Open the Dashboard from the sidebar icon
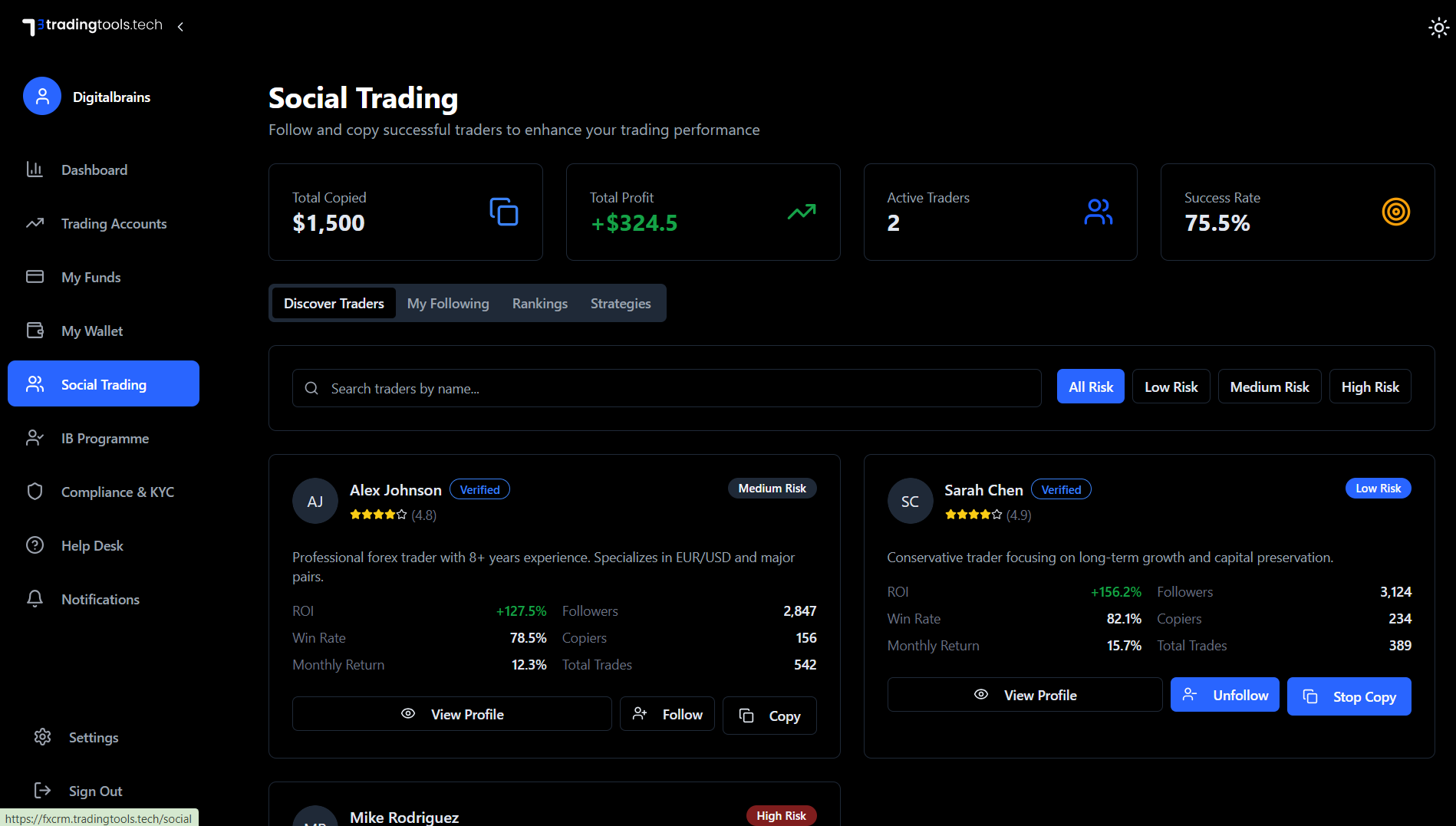 (35, 169)
